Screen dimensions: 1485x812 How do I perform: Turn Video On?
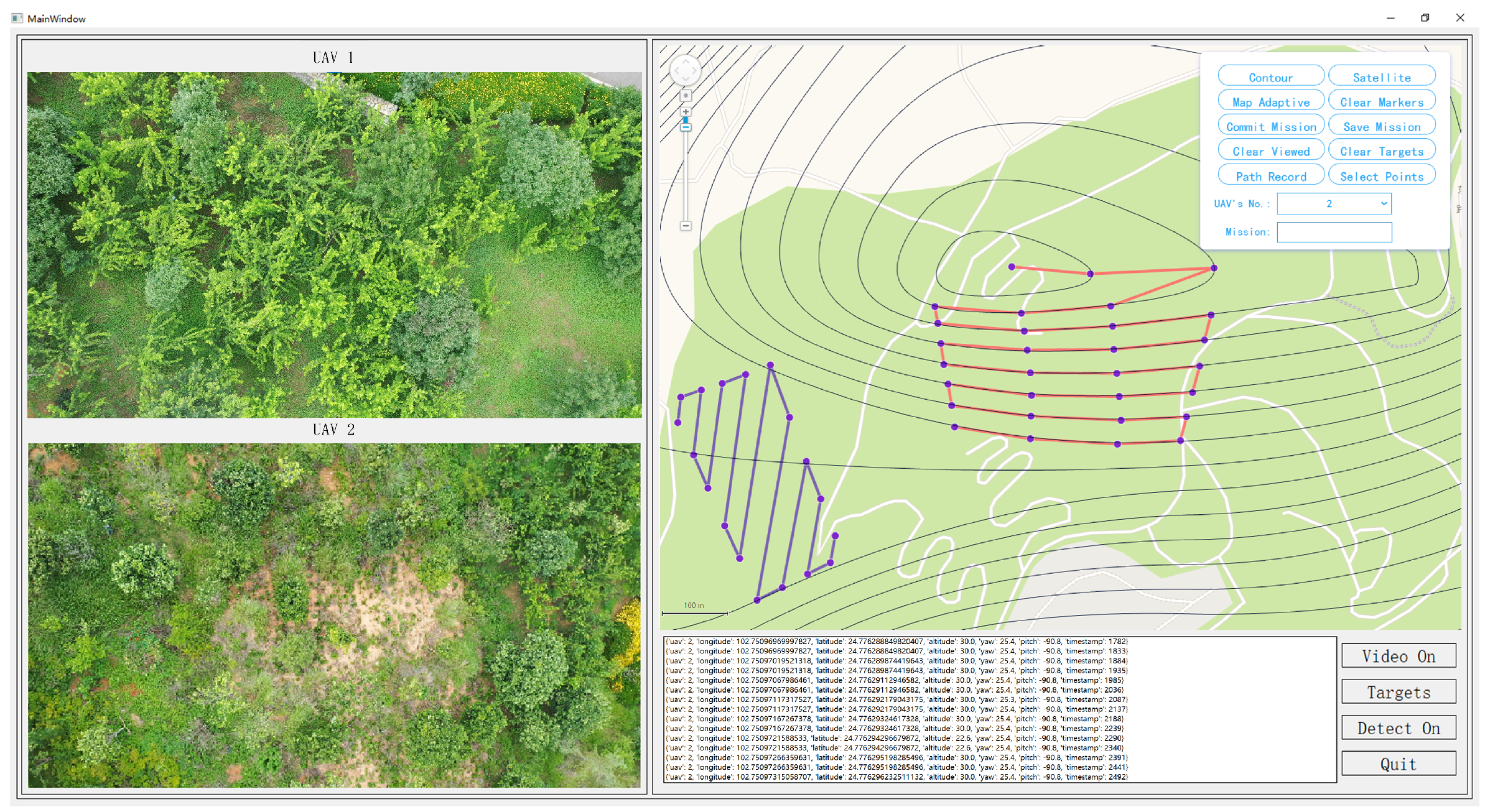click(1398, 656)
